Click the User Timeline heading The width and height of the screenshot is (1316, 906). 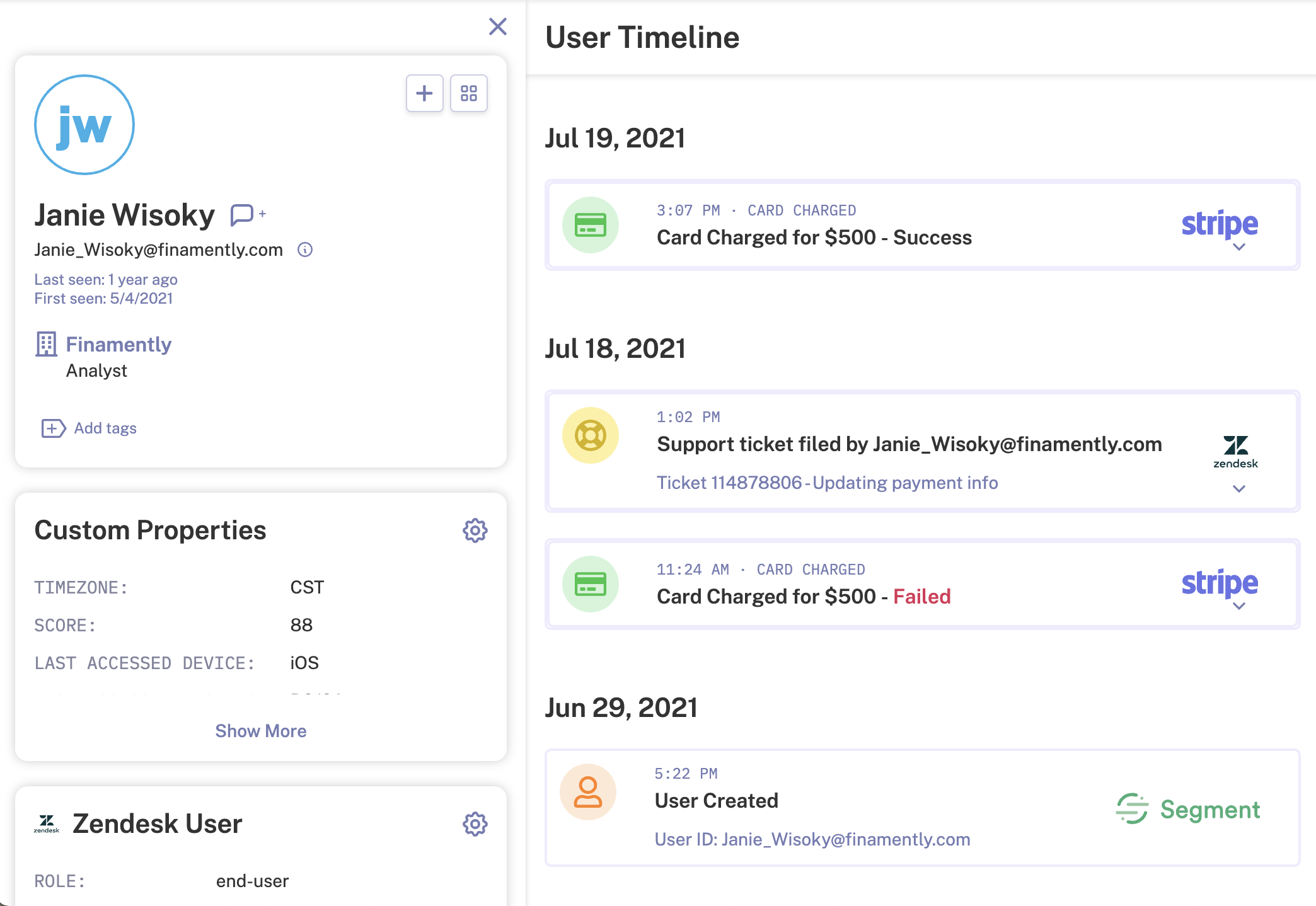point(642,37)
